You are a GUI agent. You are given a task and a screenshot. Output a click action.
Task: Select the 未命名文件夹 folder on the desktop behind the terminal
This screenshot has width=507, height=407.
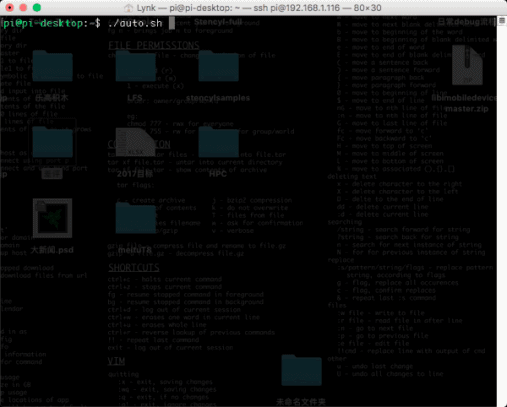pyautogui.click(x=301, y=371)
